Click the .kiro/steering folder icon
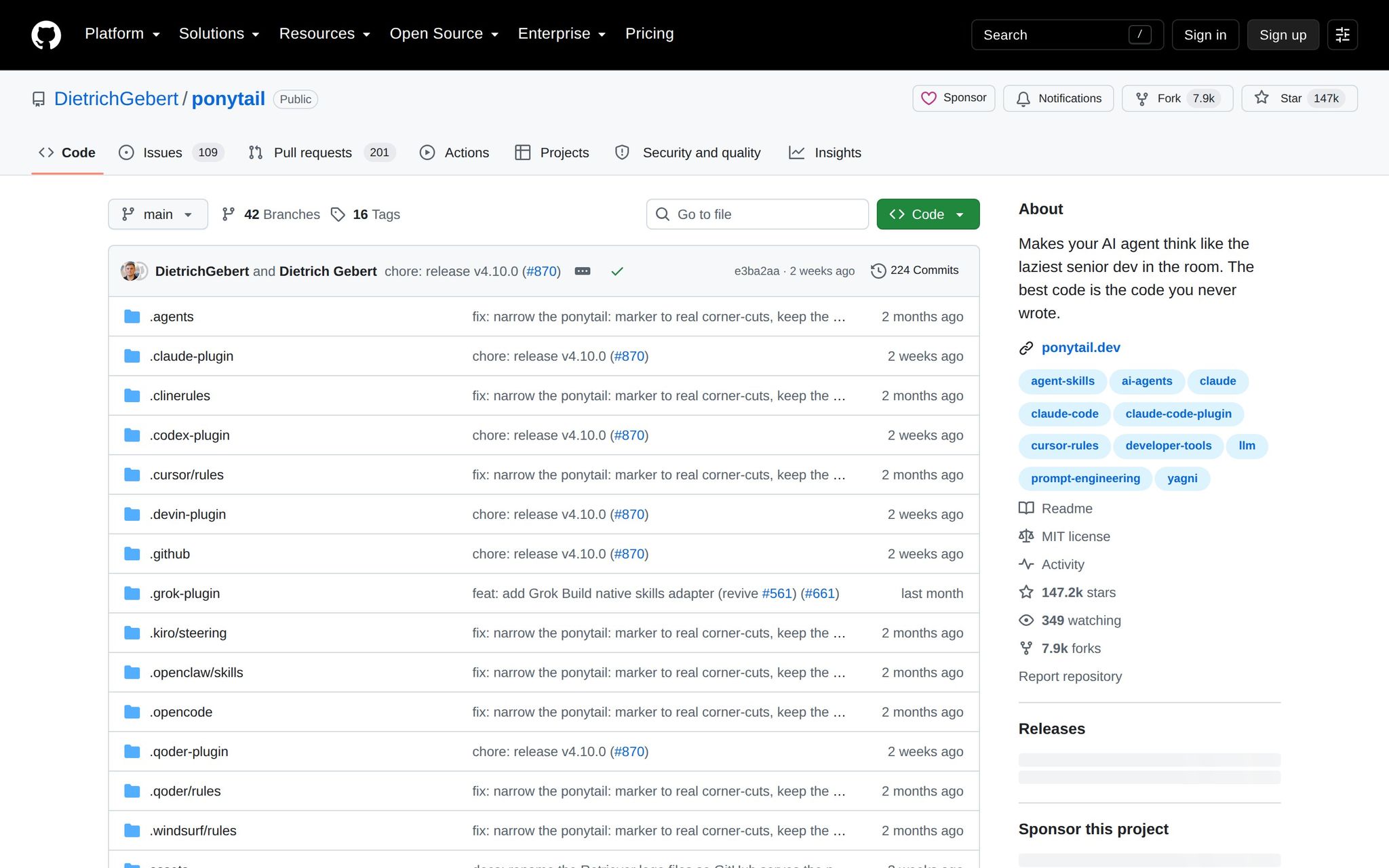The height and width of the screenshot is (868, 1389). point(132,633)
